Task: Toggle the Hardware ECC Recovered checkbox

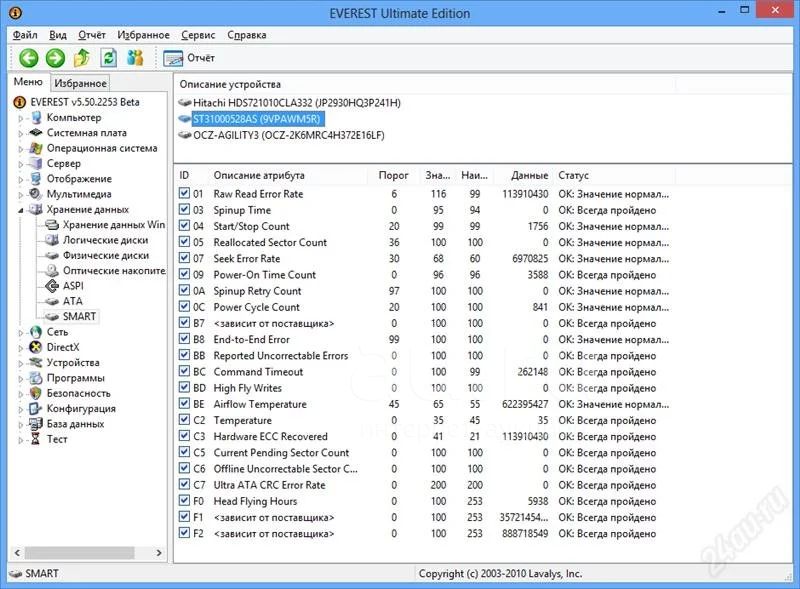Action: point(184,436)
